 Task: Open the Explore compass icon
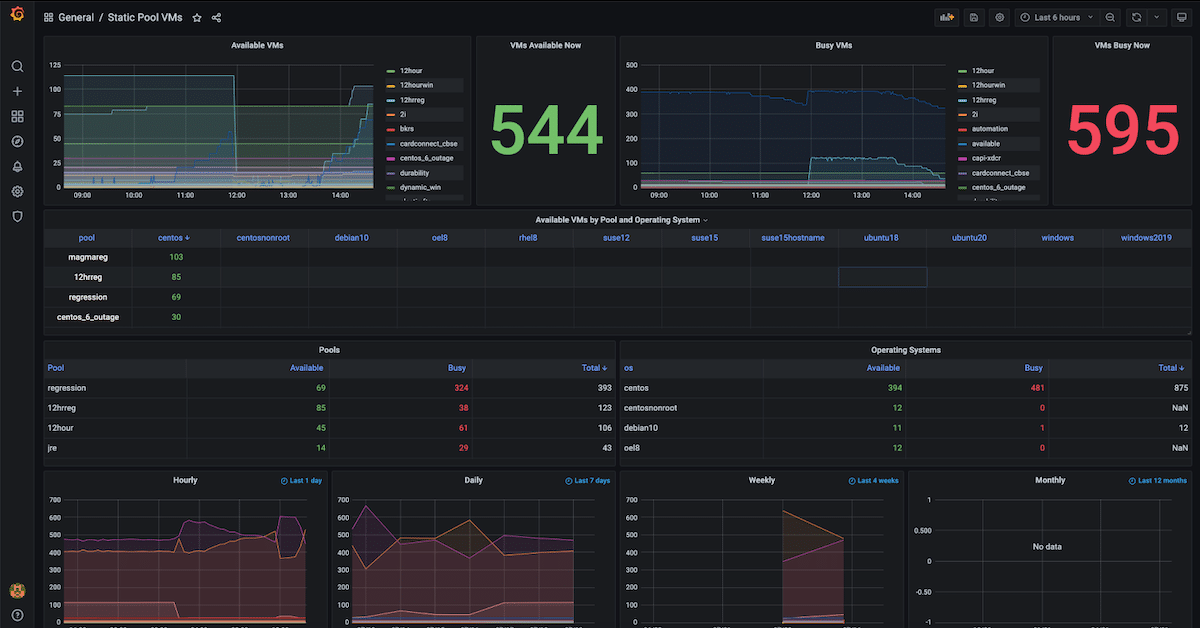click(17, 141)
